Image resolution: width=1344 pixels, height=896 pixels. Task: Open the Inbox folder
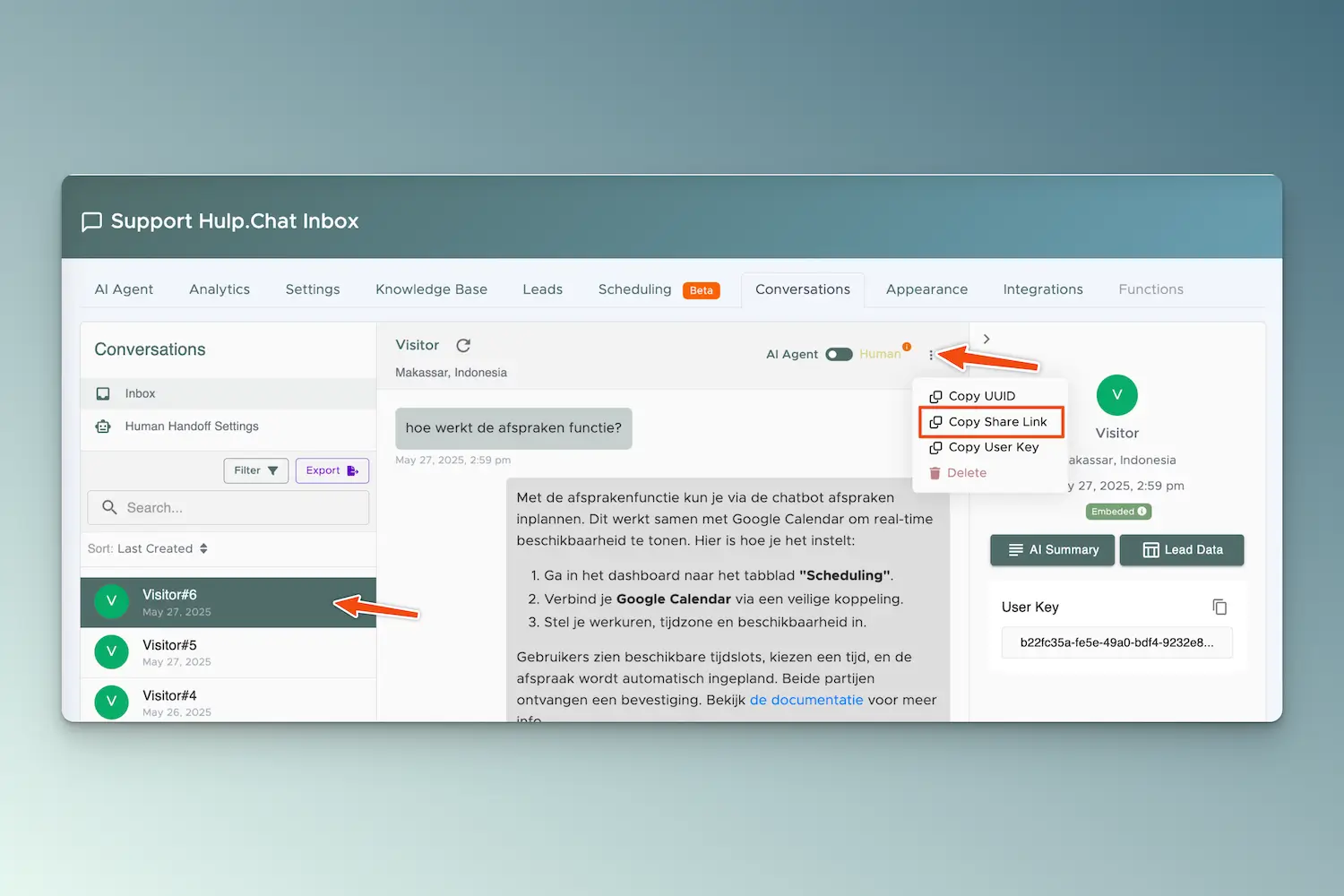pyautogui.click(x=228, y=393)
